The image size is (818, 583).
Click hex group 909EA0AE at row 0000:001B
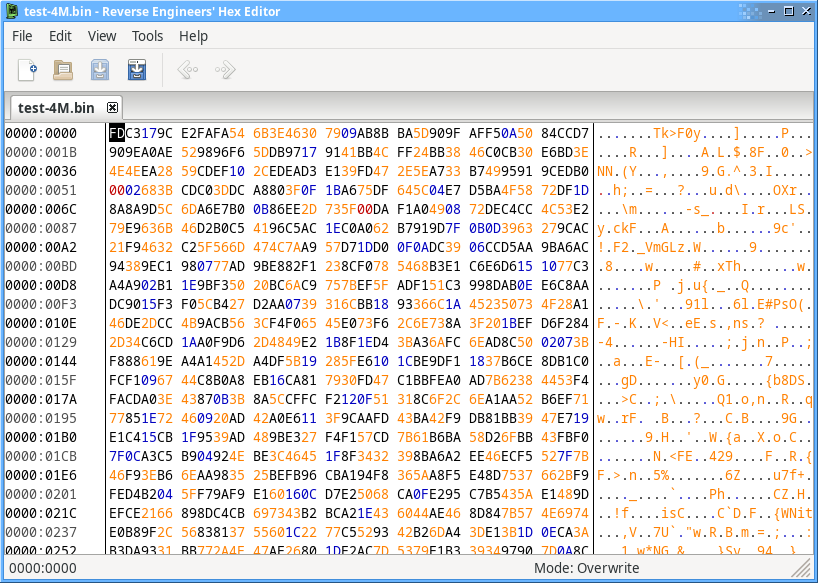click(141, 152)
